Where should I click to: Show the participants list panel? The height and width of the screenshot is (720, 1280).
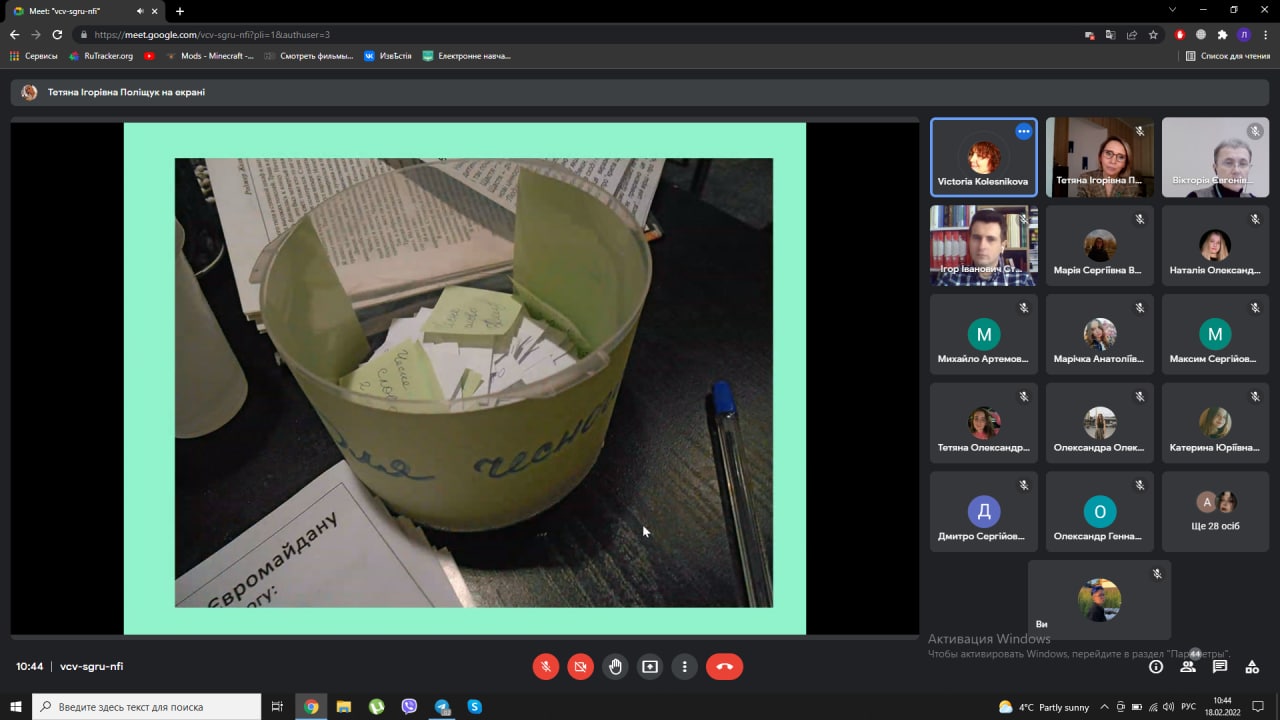tap(1188, 666)
